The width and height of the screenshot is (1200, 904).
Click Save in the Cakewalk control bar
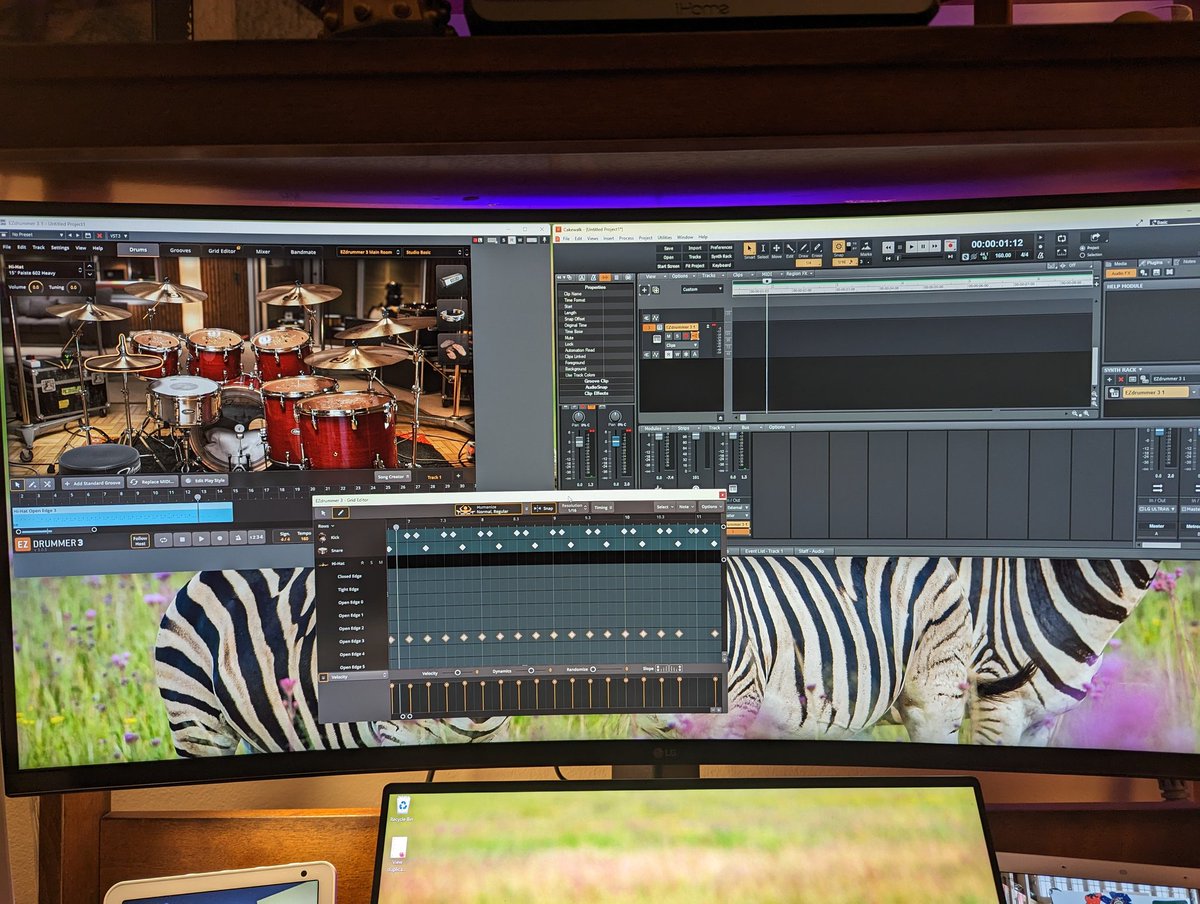[668, 248]
